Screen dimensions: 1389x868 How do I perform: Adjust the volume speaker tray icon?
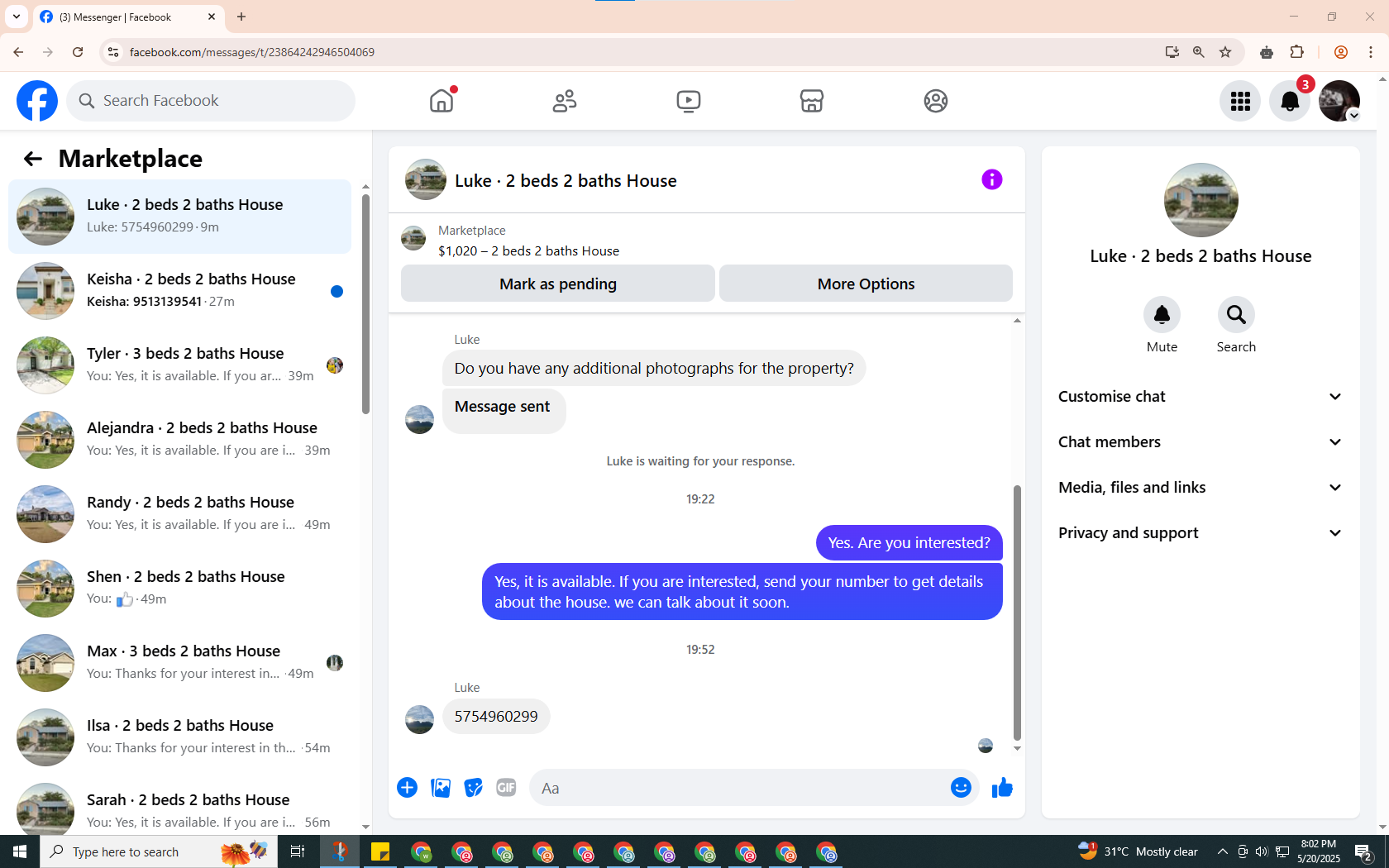coord(1261,851)
